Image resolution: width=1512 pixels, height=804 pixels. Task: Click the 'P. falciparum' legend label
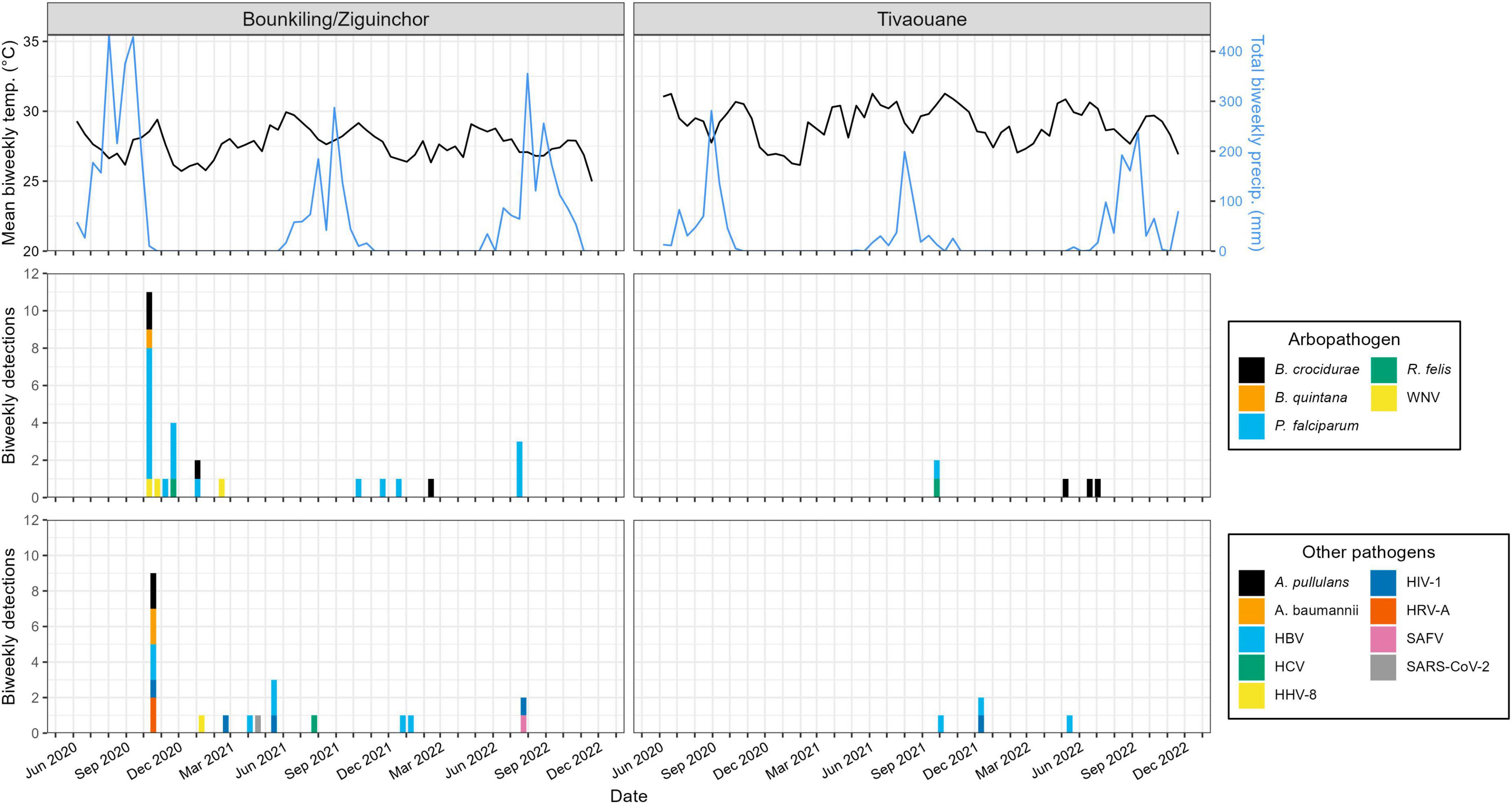click(x=1317, y=426)
